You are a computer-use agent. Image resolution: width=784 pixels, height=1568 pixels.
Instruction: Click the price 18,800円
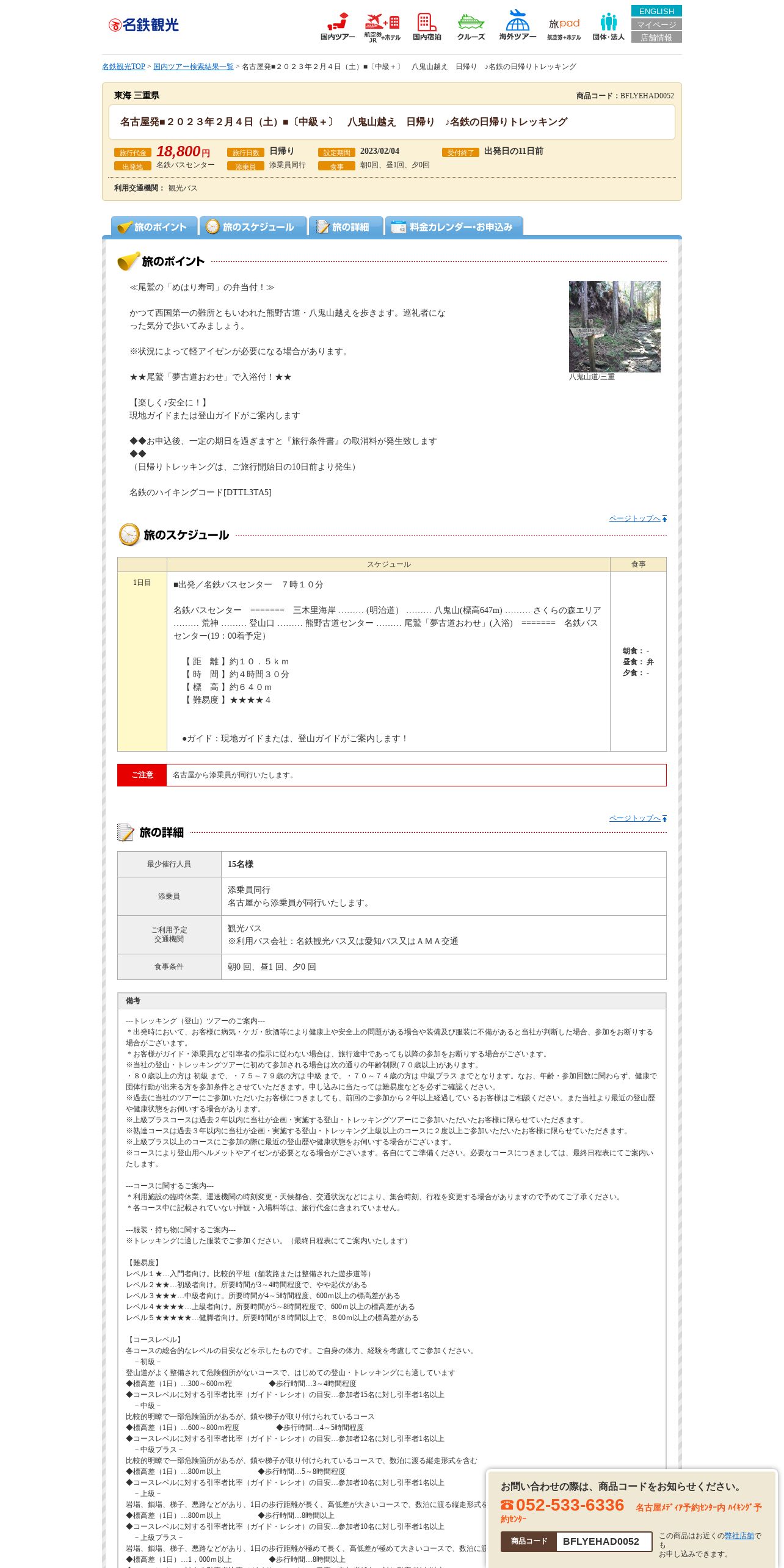[x=183, y=151]
